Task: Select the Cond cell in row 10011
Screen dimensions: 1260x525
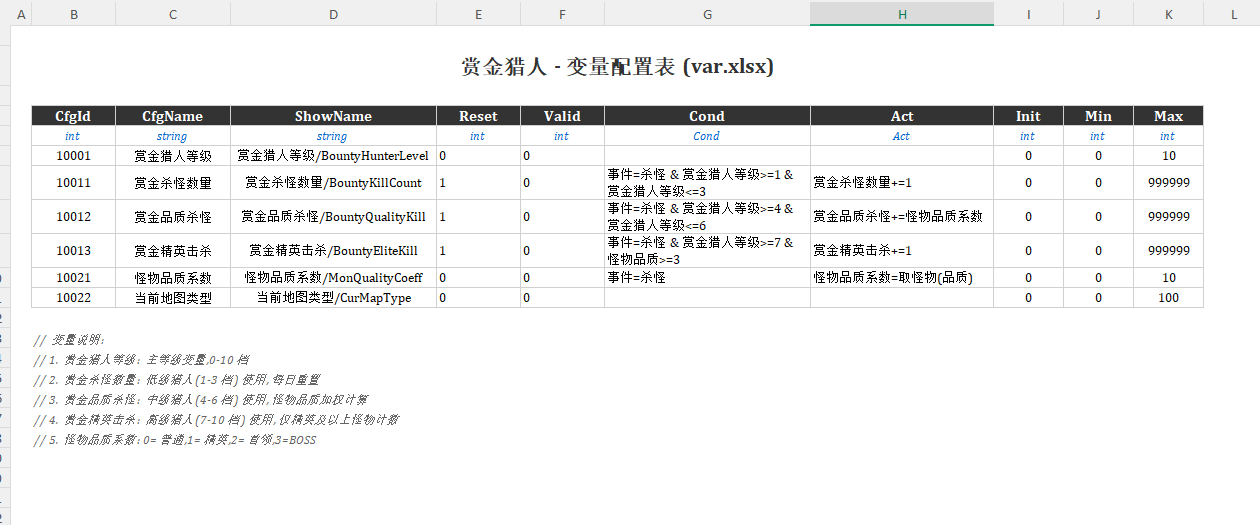Action: (x=707, y=183)
